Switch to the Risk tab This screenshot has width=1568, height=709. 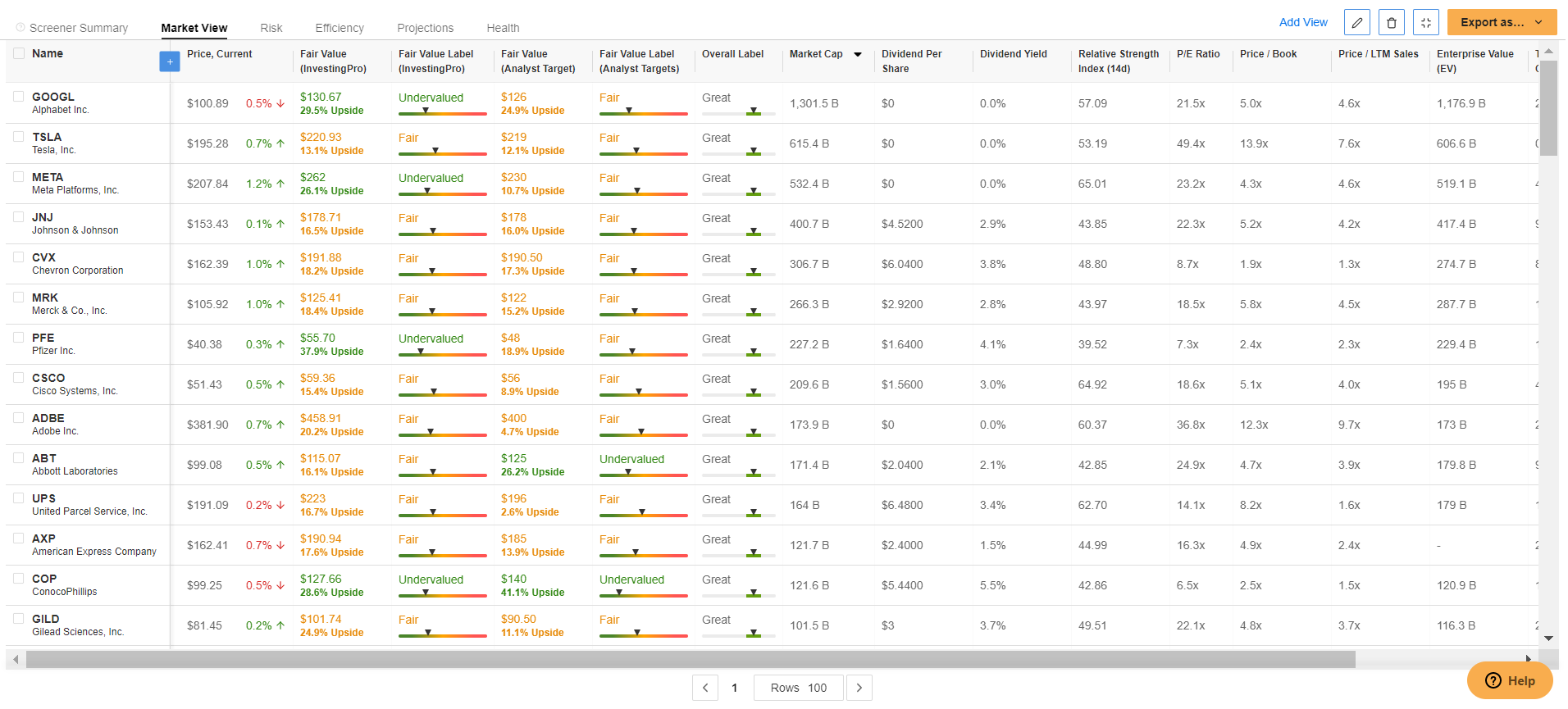(x=271, y=28)
